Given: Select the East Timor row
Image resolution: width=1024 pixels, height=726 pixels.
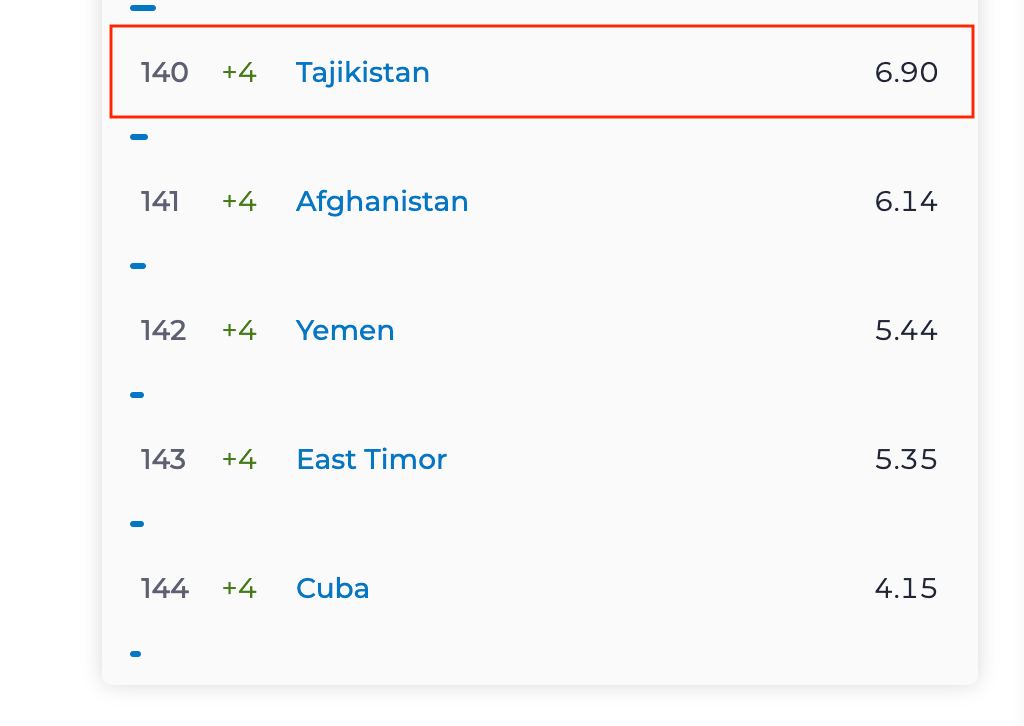Looking at the screenshot, I should [371, 459].
